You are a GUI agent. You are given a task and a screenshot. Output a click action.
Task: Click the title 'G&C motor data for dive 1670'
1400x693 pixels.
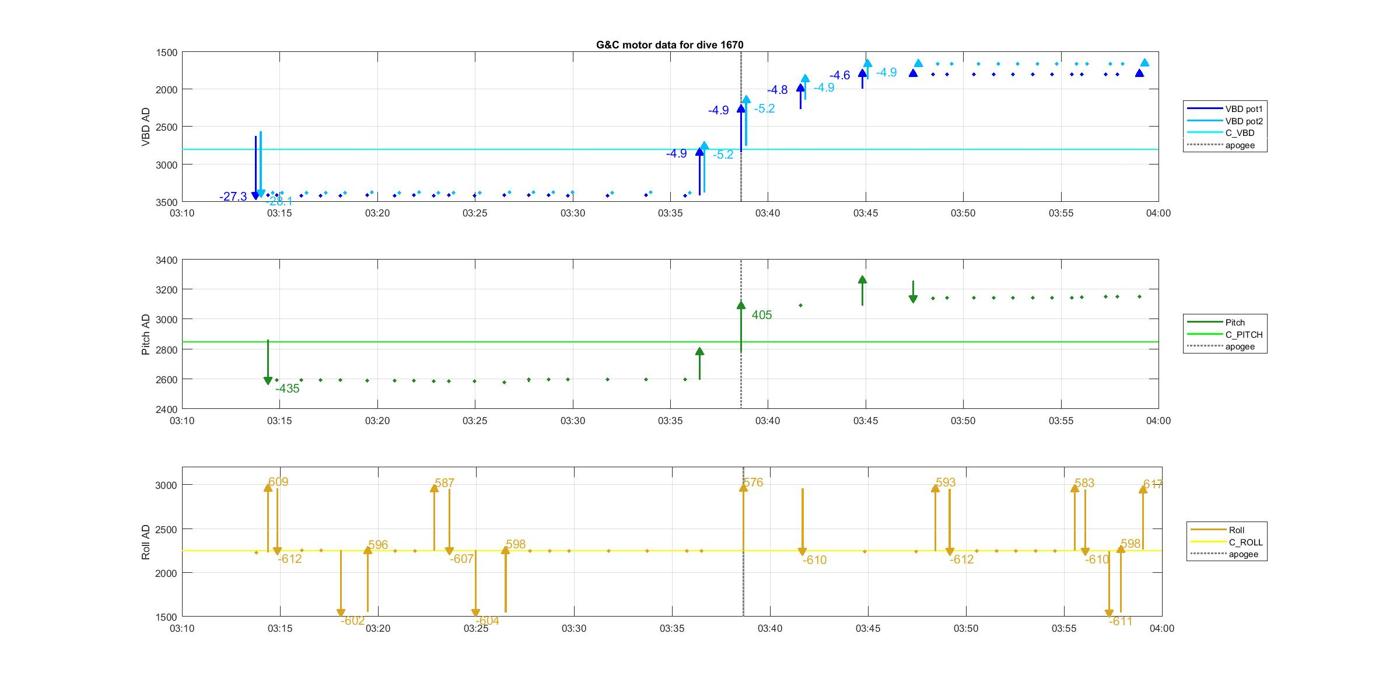[x=669, y=45]
